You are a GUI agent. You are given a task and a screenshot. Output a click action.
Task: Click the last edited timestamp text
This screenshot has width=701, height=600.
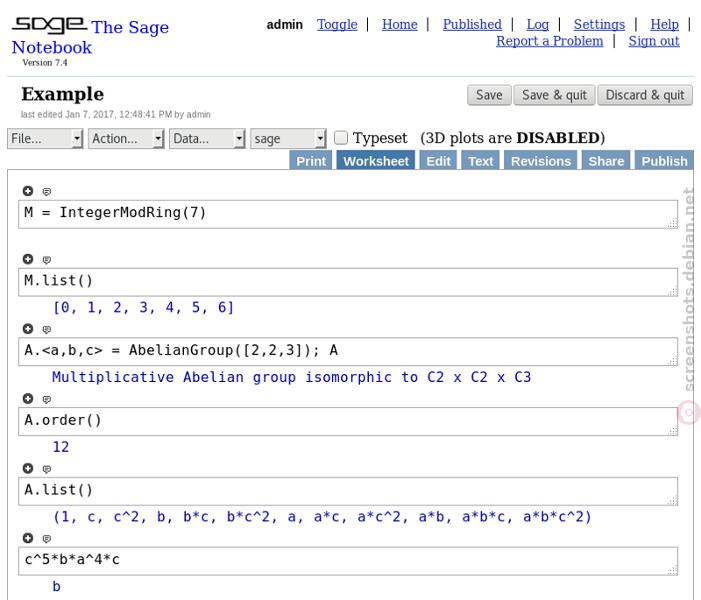(116, 114)
